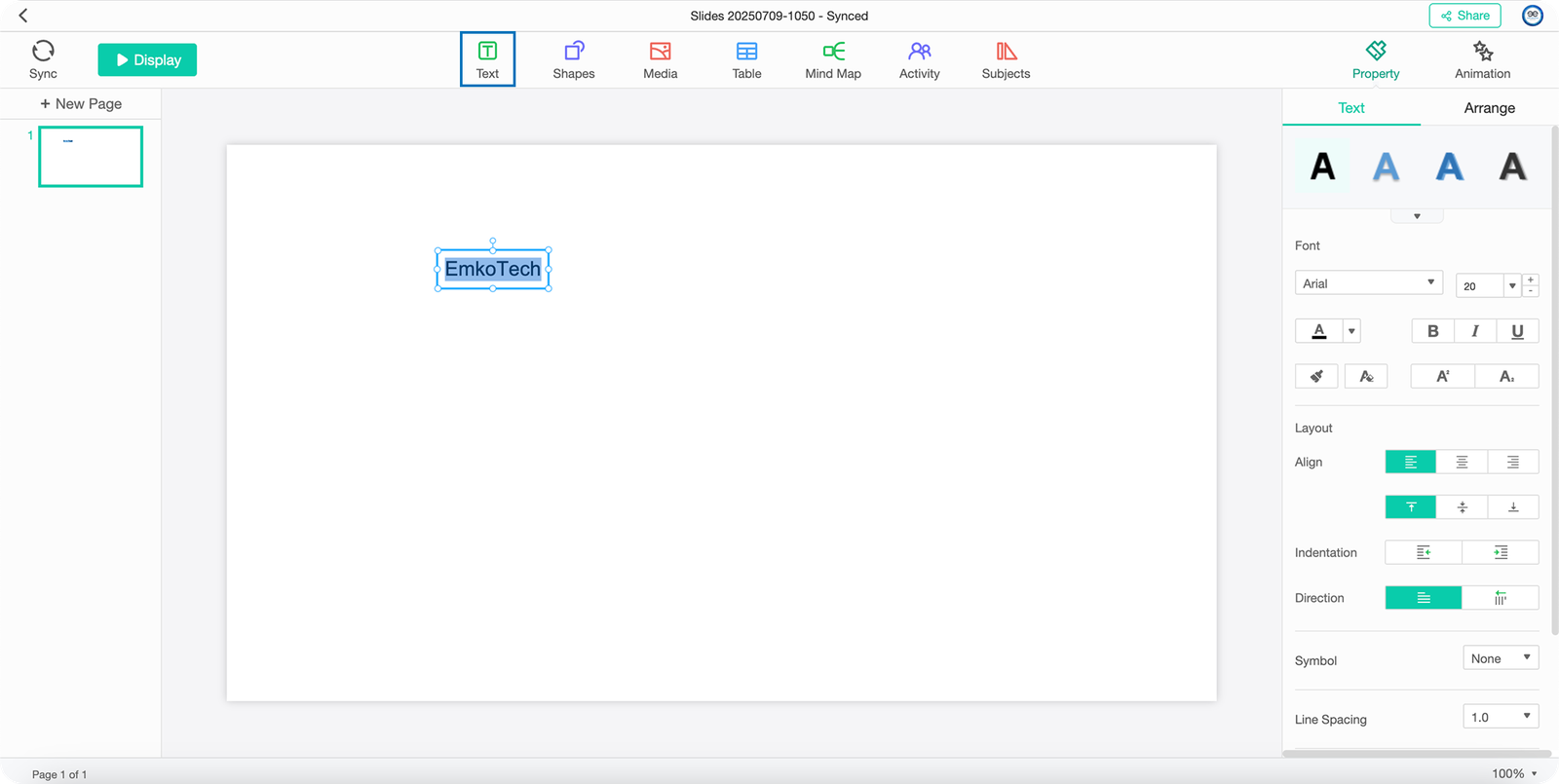The height and width of the screenshot is (784, 1559).
Task: Click the Sync icon
Action: [43, 52]
